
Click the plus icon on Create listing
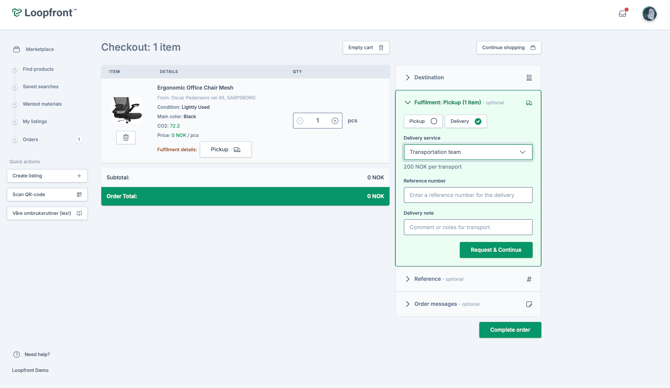pos(79,176)
